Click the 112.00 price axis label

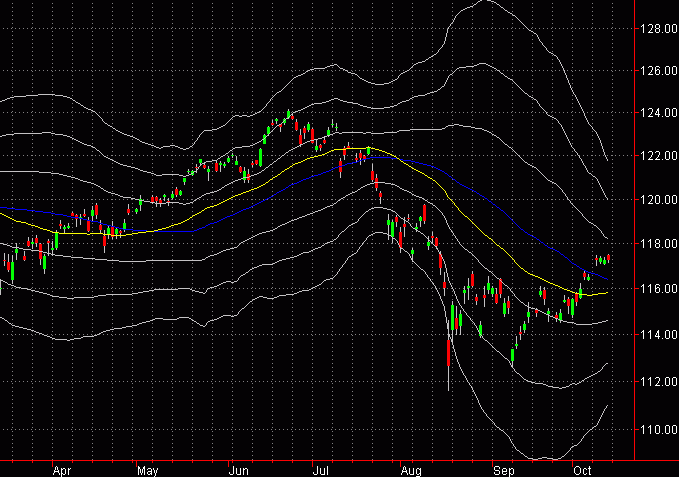click(x=659, y=381)
